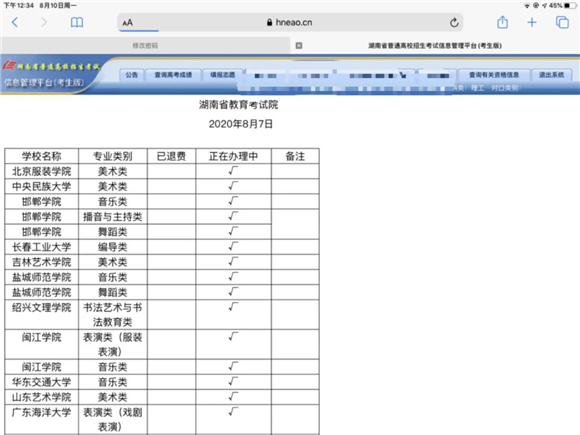Open the 查询高考成绩 menu item
This screenshot has width=580, height=435.
pos(173,75)
